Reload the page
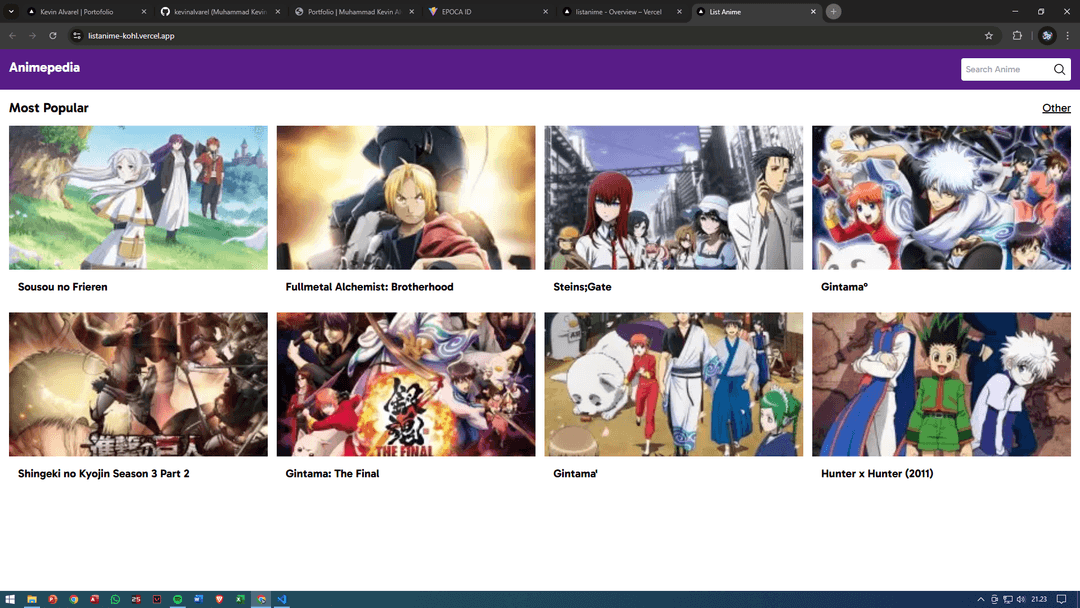Screen dimensions: 1080x608 (53, 36)
